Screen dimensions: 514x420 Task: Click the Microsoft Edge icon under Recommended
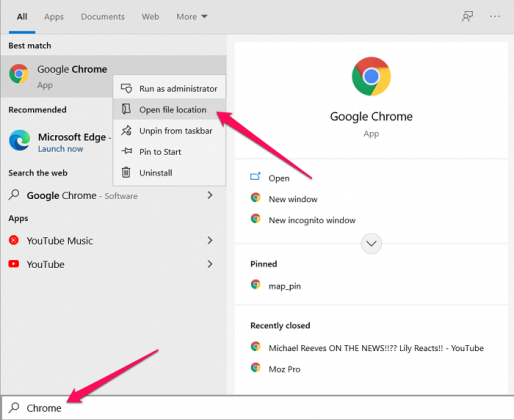pyautogui.click(x=20, y=140)
